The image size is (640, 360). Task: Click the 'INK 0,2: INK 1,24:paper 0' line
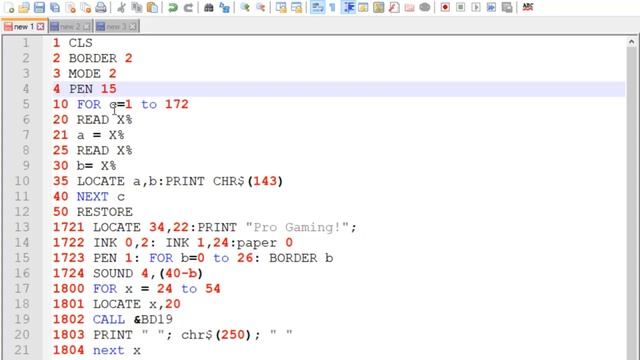tap(173, 243)
